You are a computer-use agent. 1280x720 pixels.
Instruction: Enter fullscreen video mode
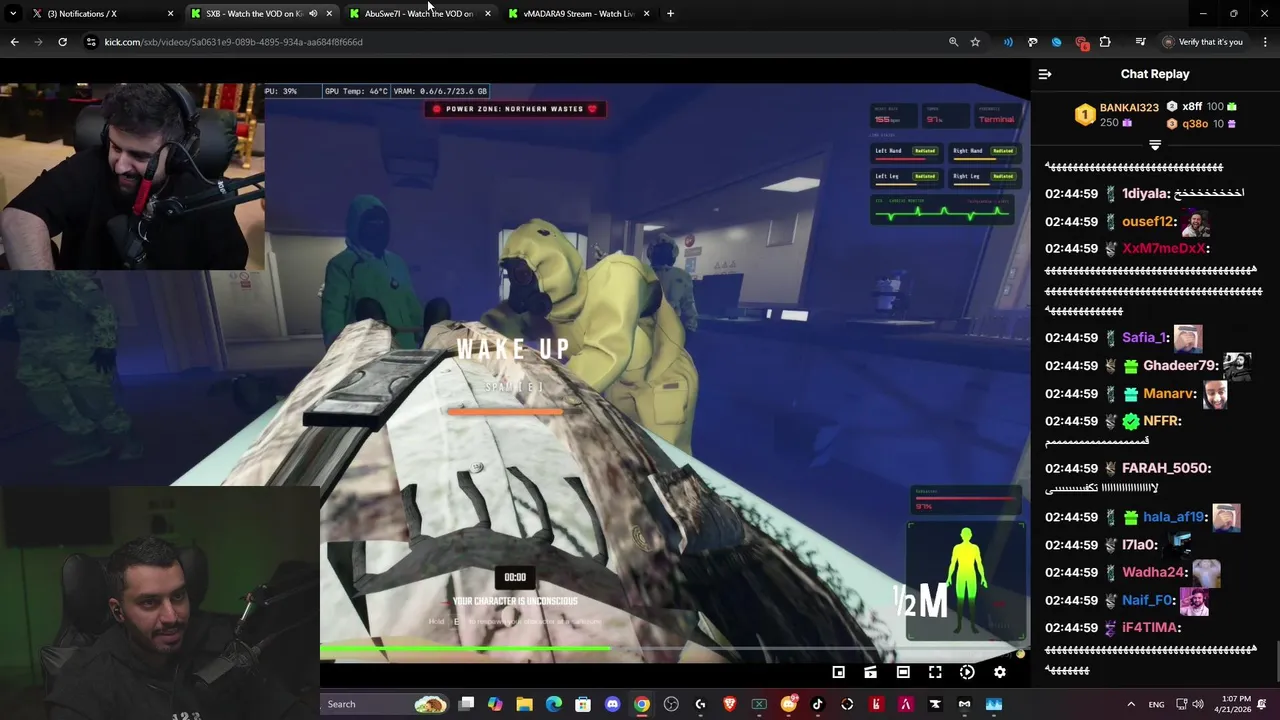coord(935,672)
